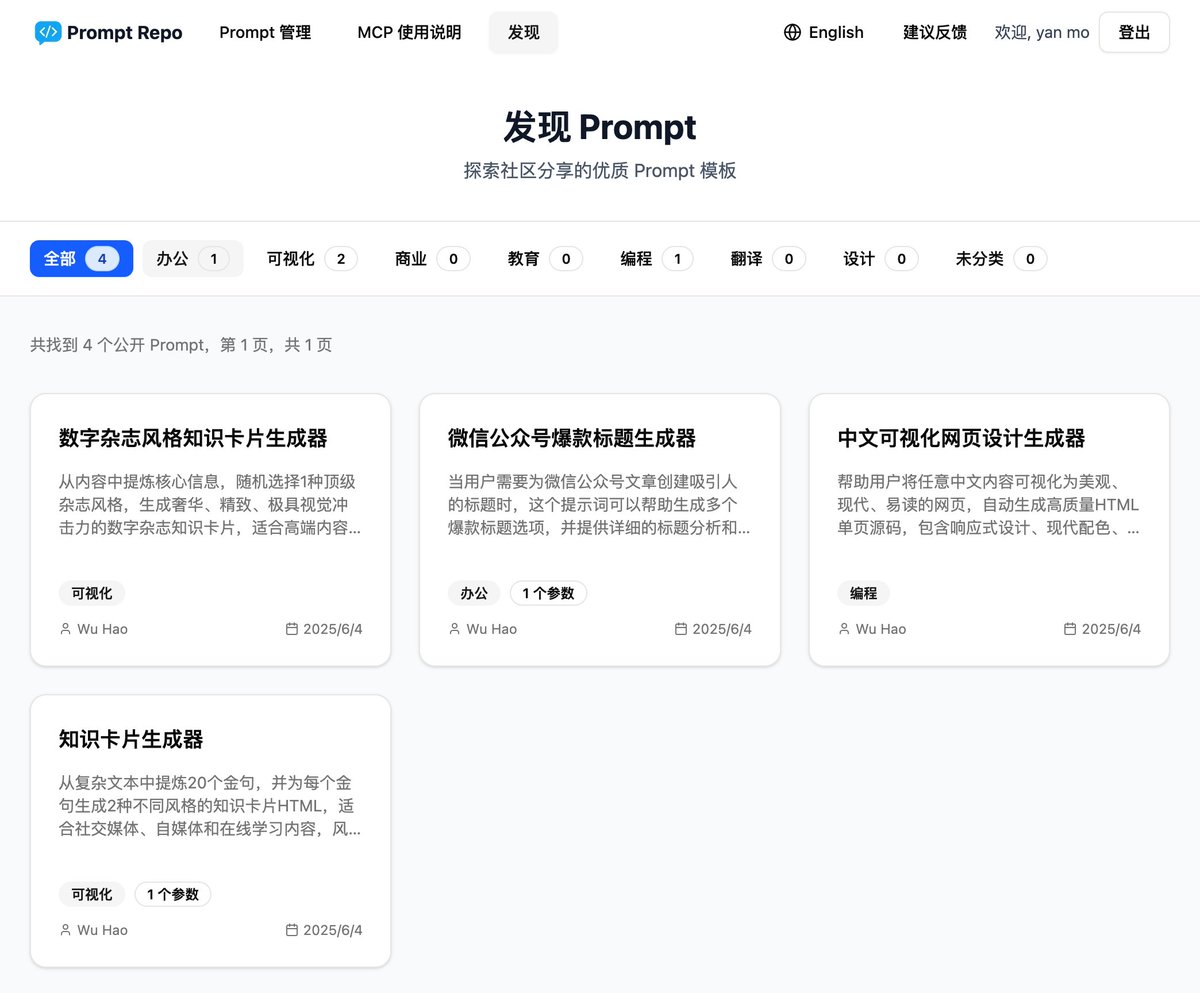
Task: Click the calendar icon on 中文可视化网页设计生成器 card
Action: tap(1072, 628)
